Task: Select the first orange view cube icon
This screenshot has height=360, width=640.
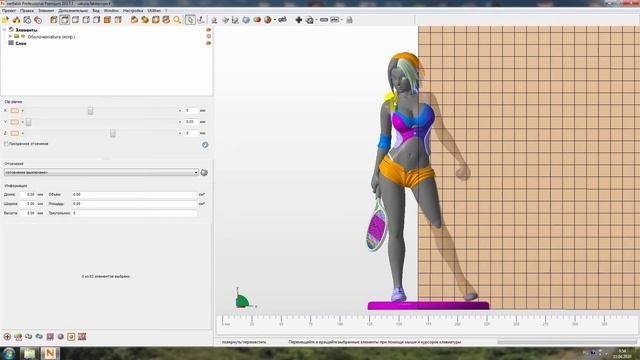Action: 54,20
